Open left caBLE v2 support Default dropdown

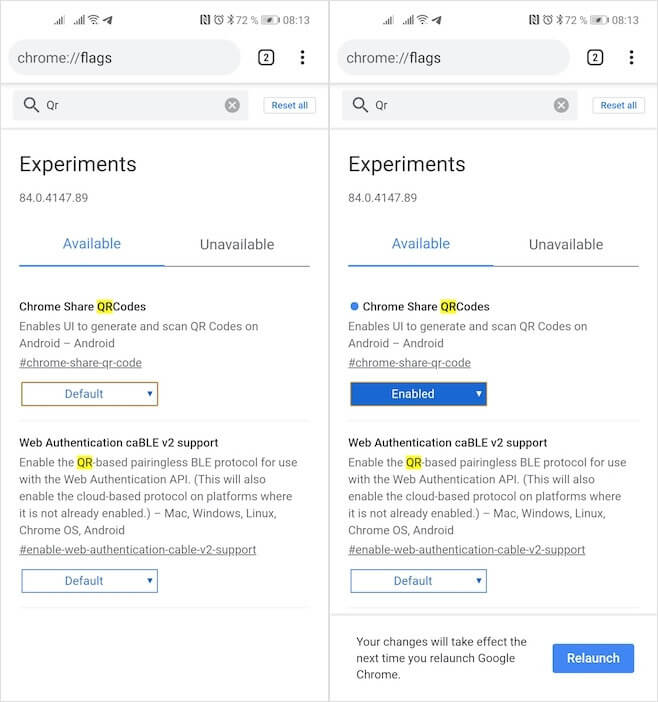click(90, 581)
